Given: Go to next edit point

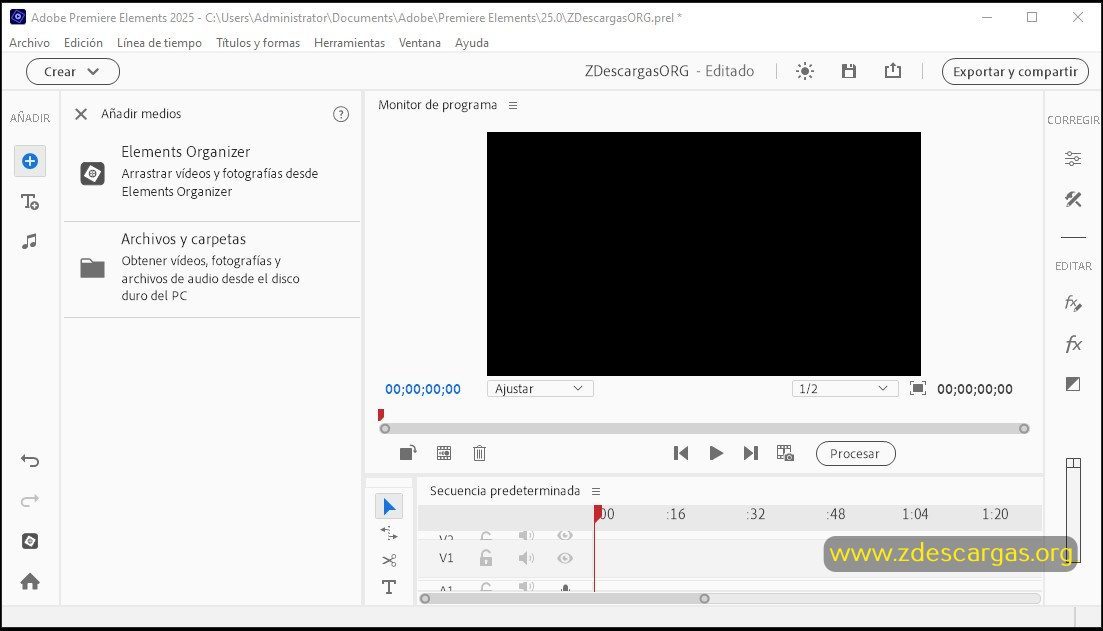Looking at the screenshot, I should click(x=751, y=453).
